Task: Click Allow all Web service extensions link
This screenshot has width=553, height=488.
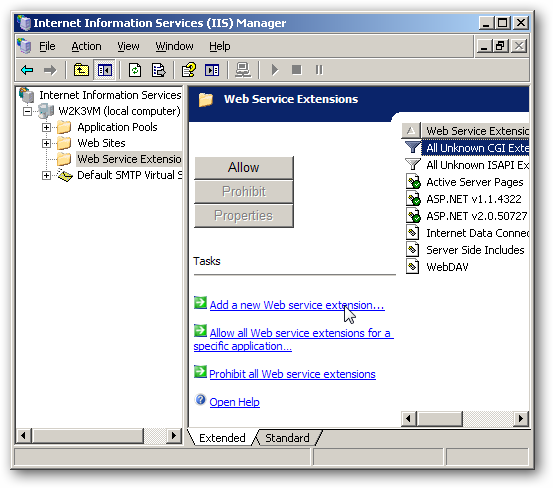Action: (x=293, y=340)
